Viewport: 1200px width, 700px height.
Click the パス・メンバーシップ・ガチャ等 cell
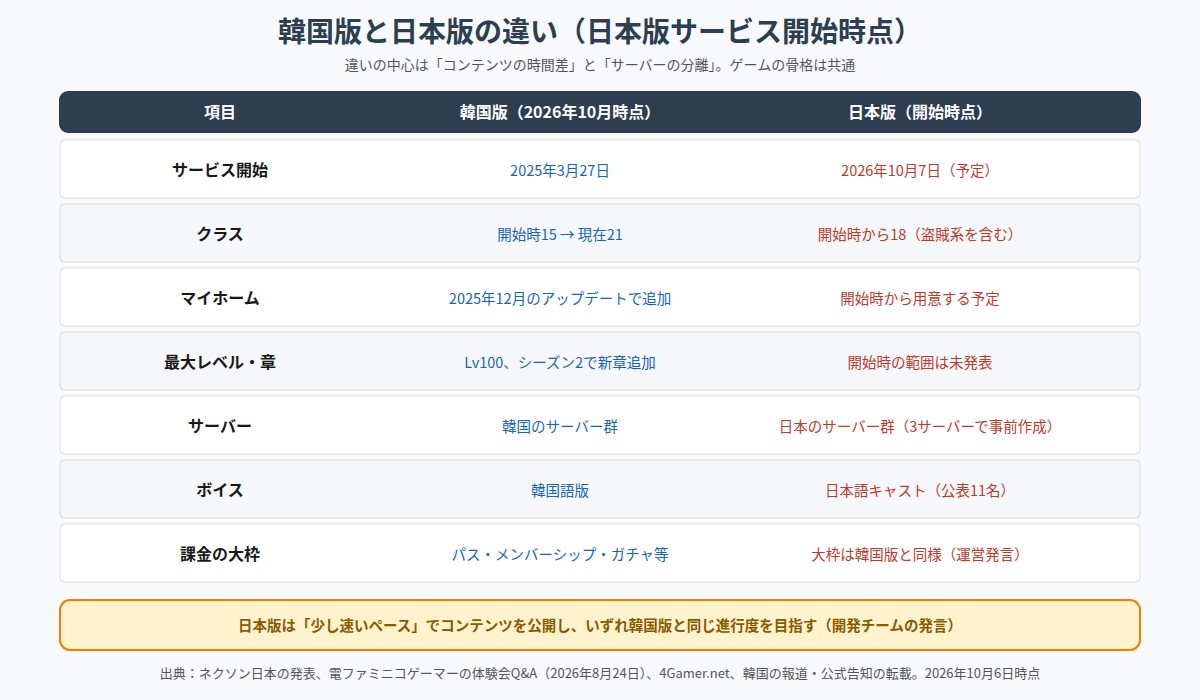click(560, 554)
